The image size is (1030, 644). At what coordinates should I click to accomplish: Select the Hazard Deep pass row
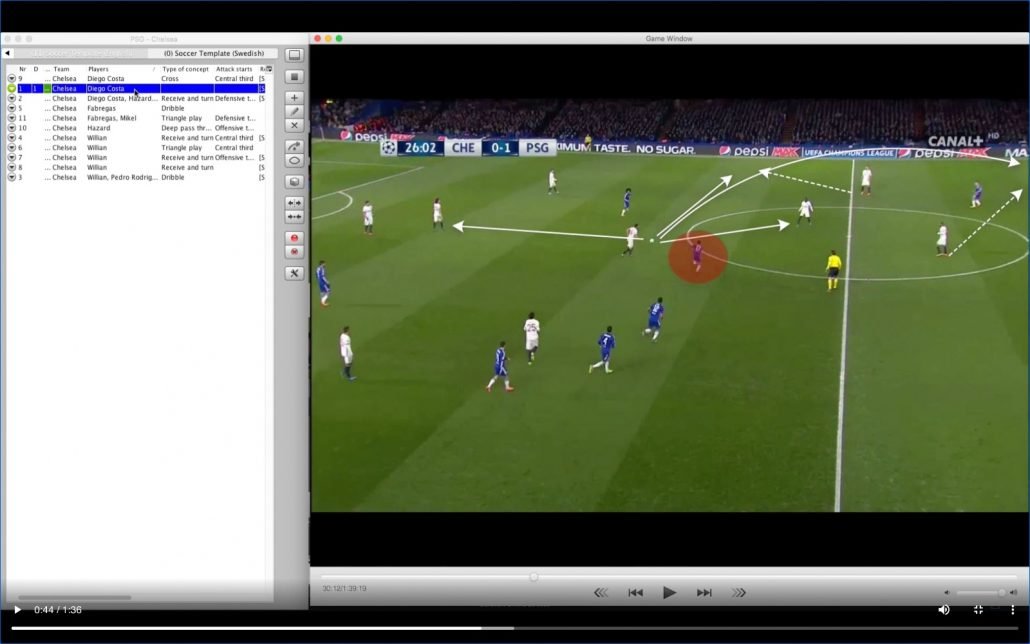tap(135, 127)
